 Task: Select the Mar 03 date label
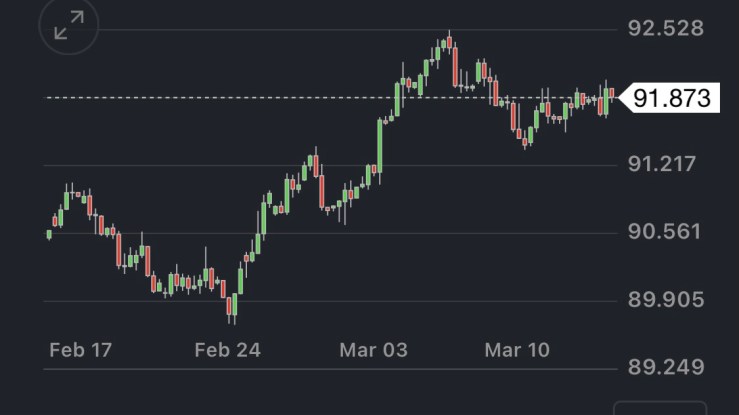(x=373, y=350)
